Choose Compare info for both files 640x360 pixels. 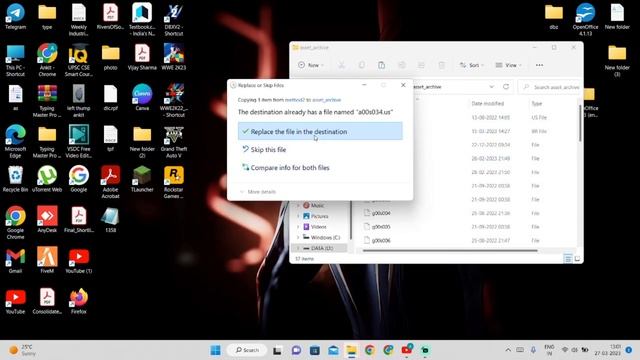(x=286, y=168)
